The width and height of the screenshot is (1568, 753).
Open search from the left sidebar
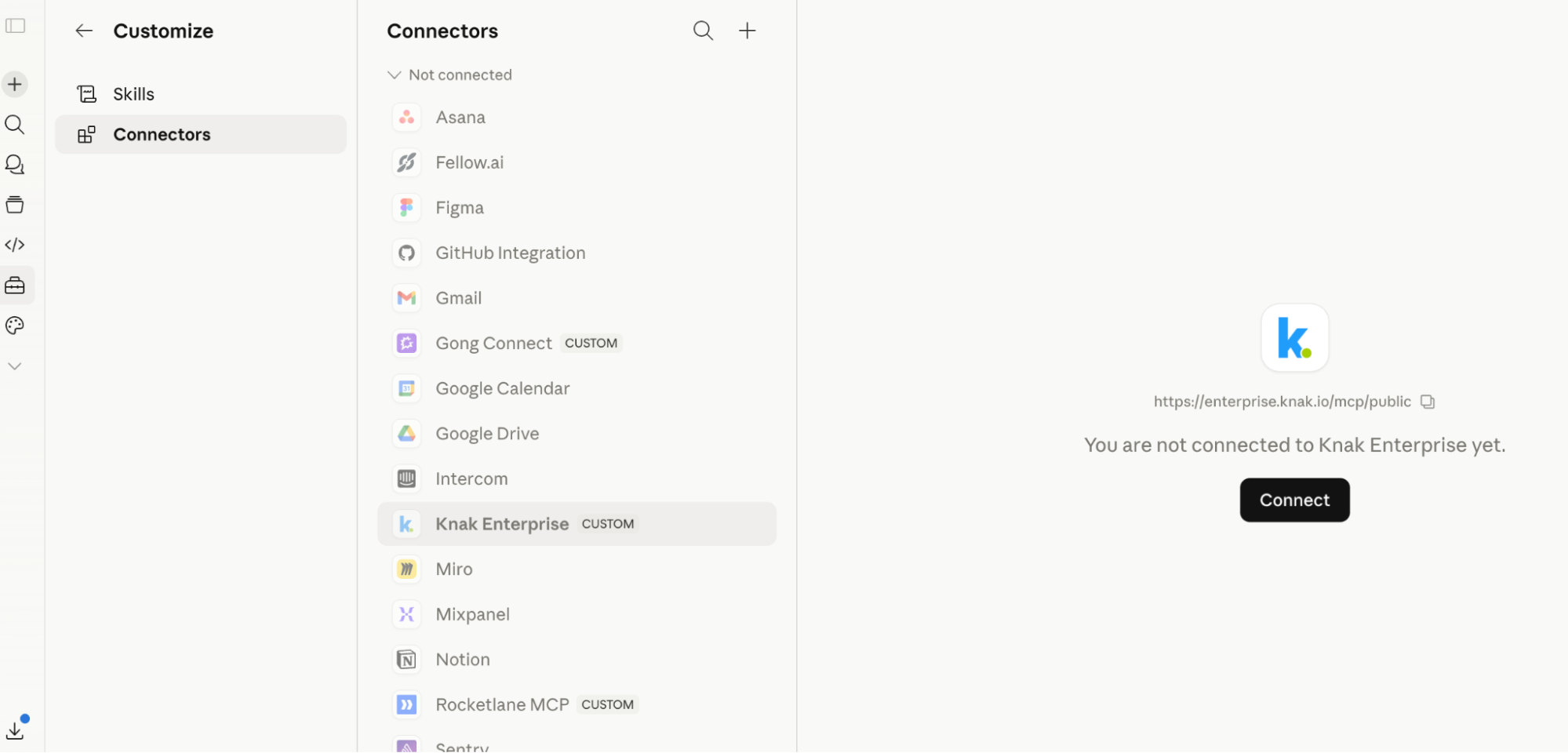[x=15, y=125]
